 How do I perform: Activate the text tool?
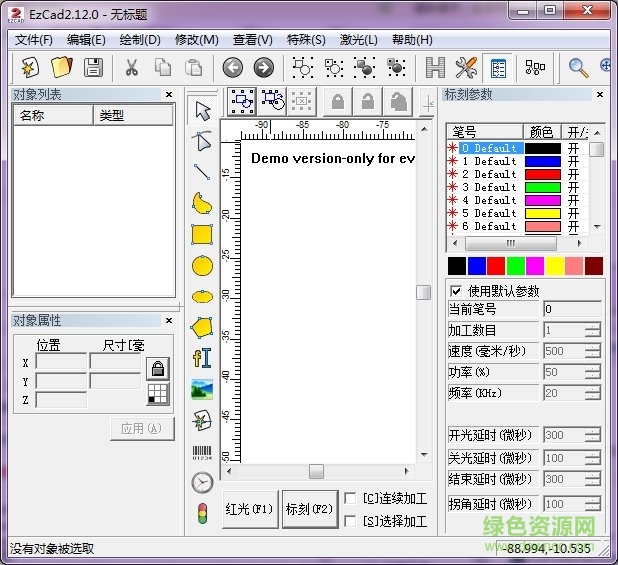(202, 358)
